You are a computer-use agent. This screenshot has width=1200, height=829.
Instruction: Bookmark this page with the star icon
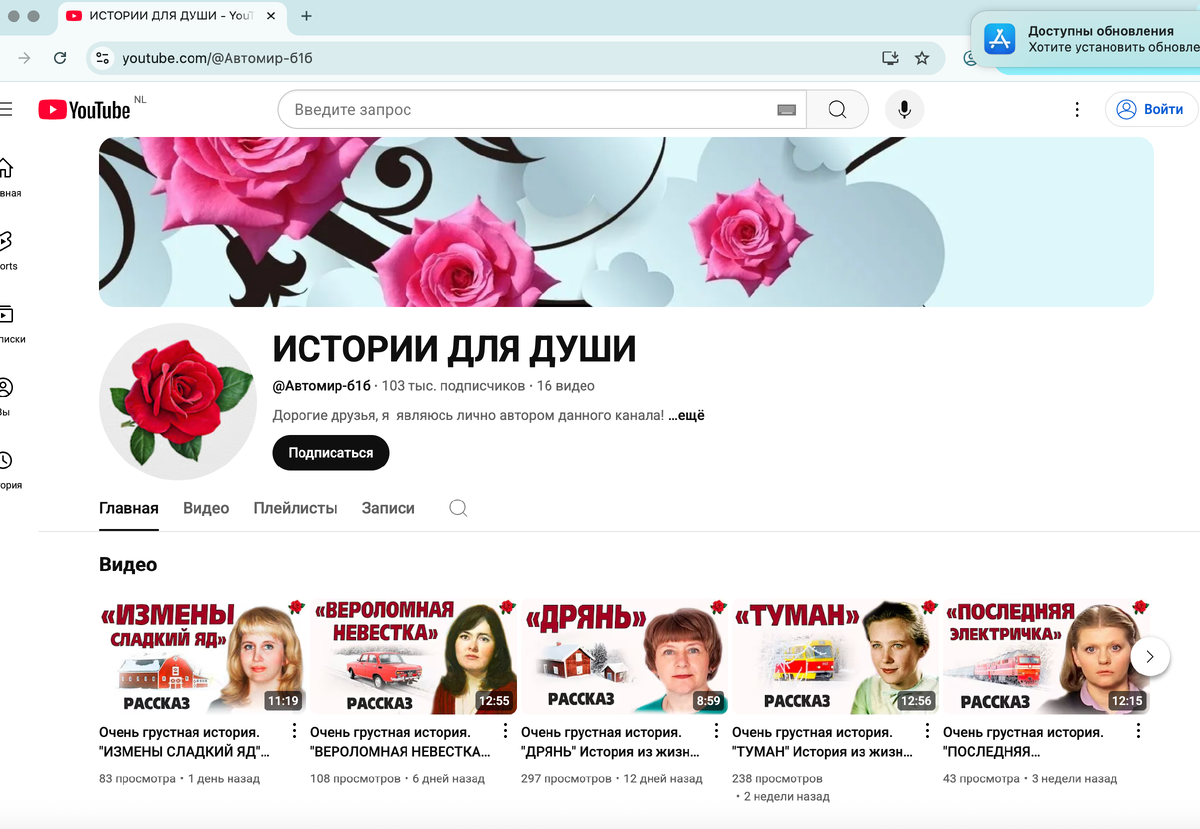(x=922, y=58)
